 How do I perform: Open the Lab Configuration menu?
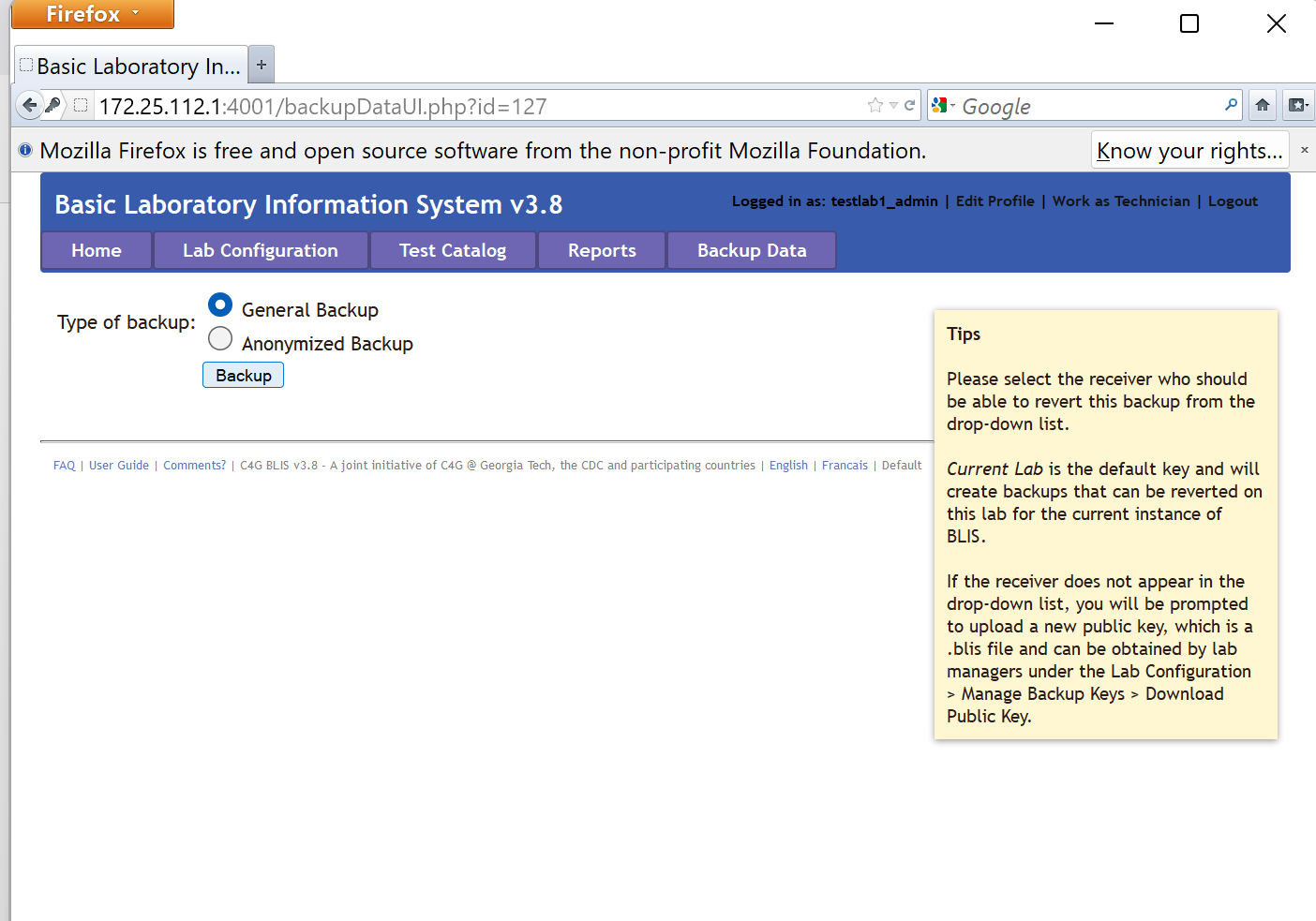tap(261, 250)
